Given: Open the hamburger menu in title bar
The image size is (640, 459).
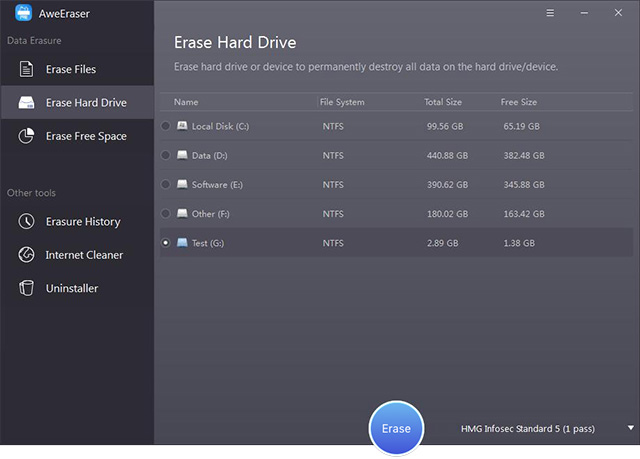Looking at the screenshot, I should (x=550, y=14).
